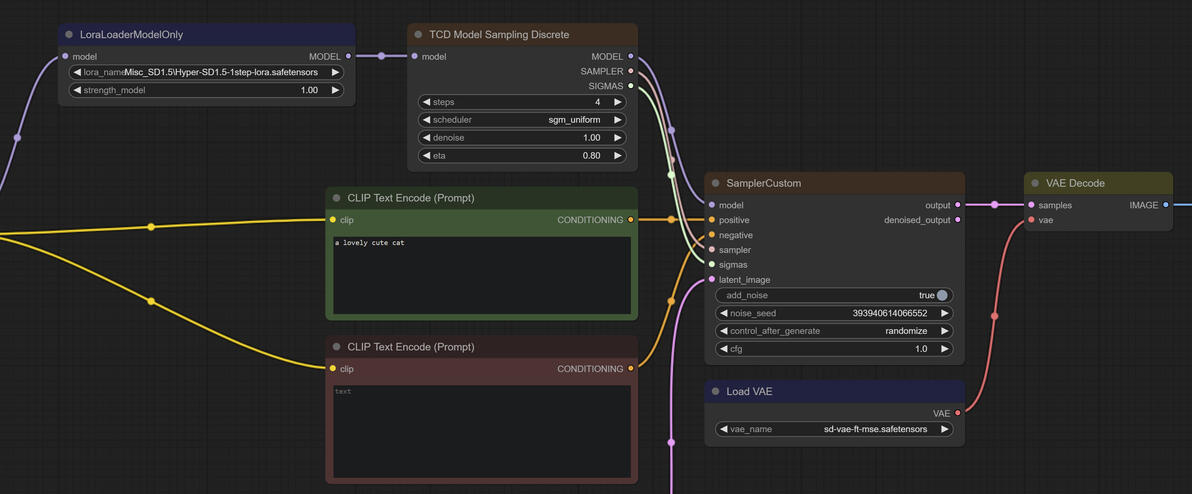Click the denoise value slider field
The width and height of the screenshot is (1192, 494).
[522, 138]
